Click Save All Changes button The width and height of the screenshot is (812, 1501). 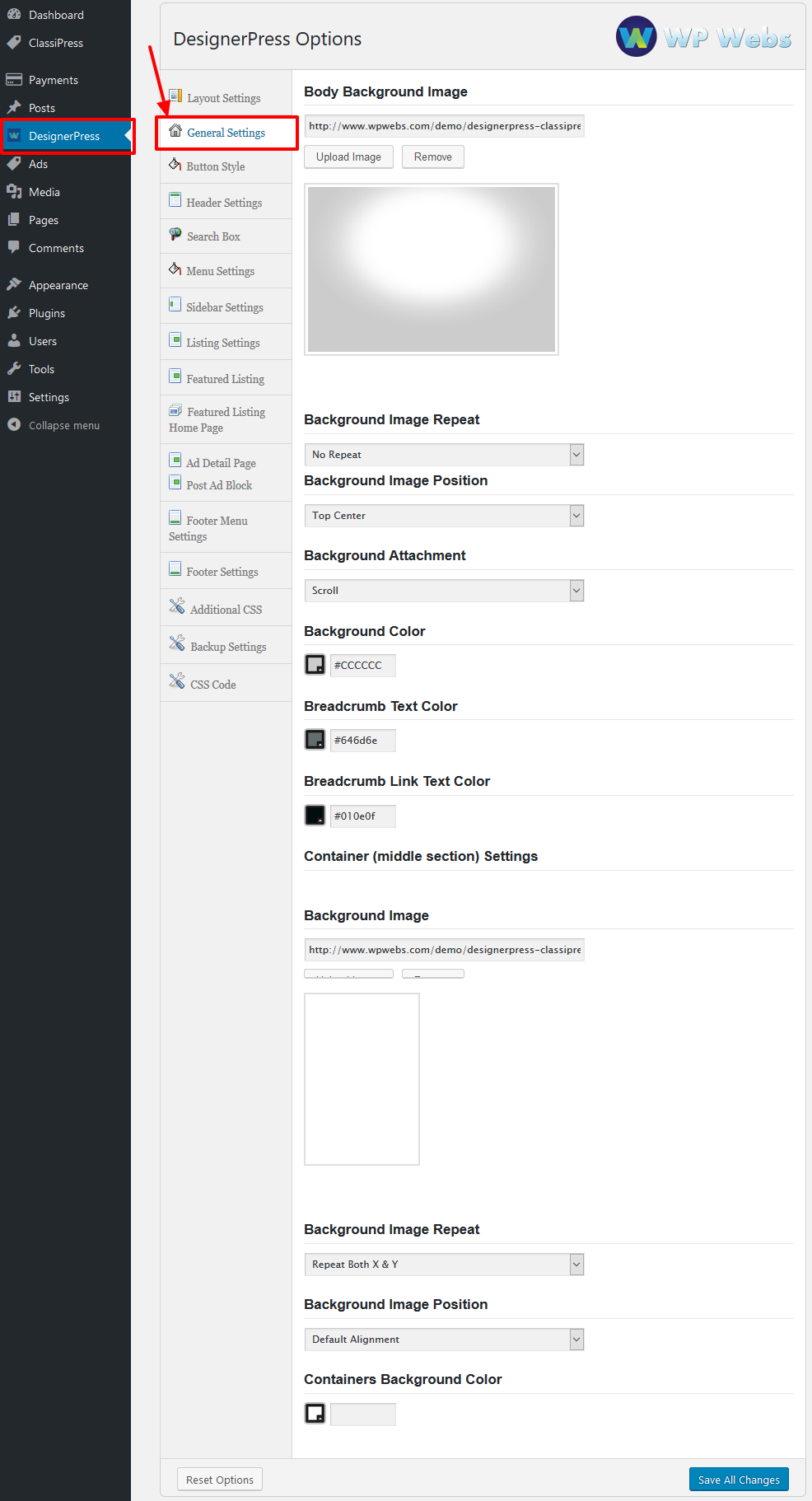click(x=739, y=1480)
